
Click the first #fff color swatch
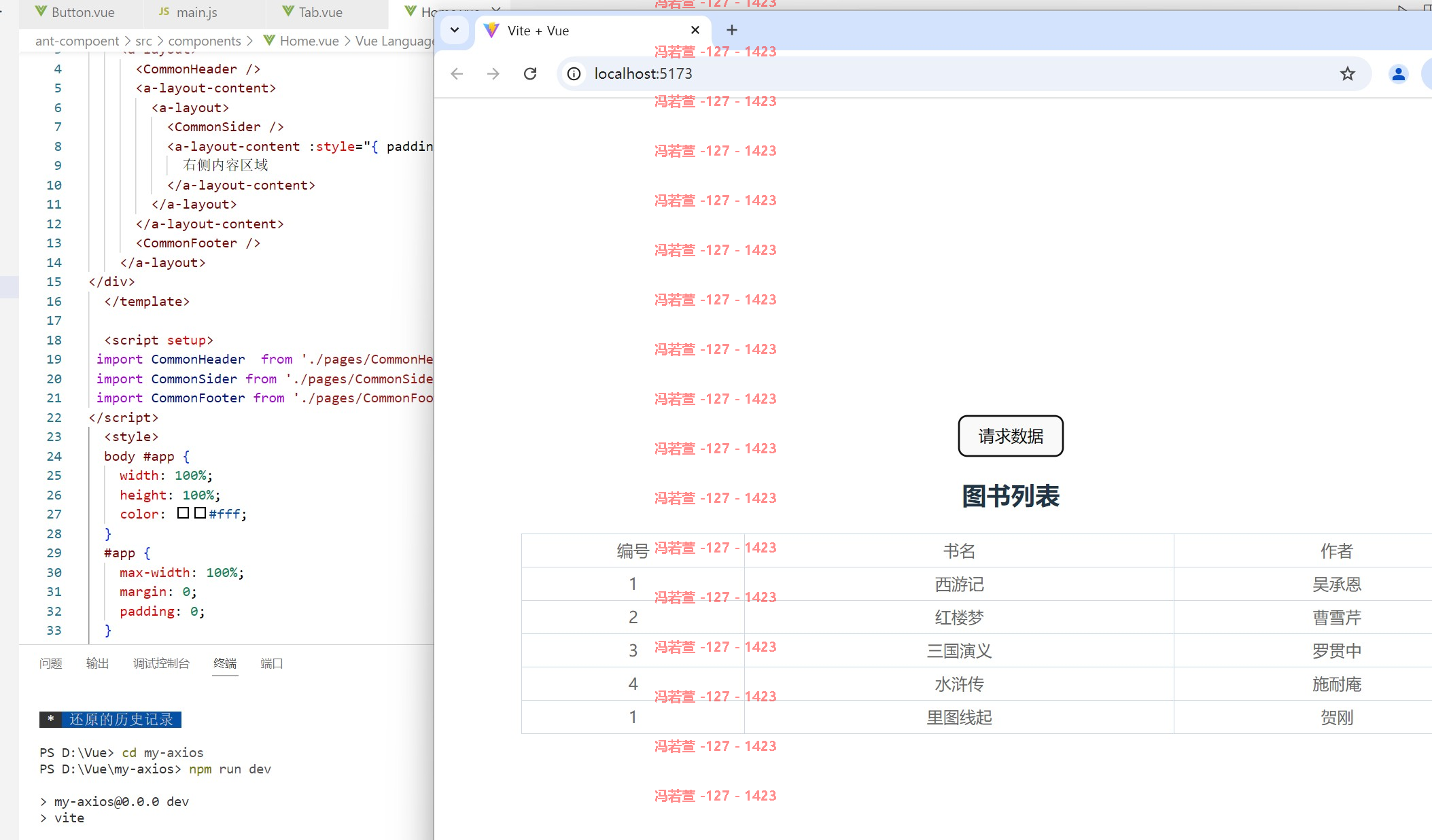click(x=183, y=513)
